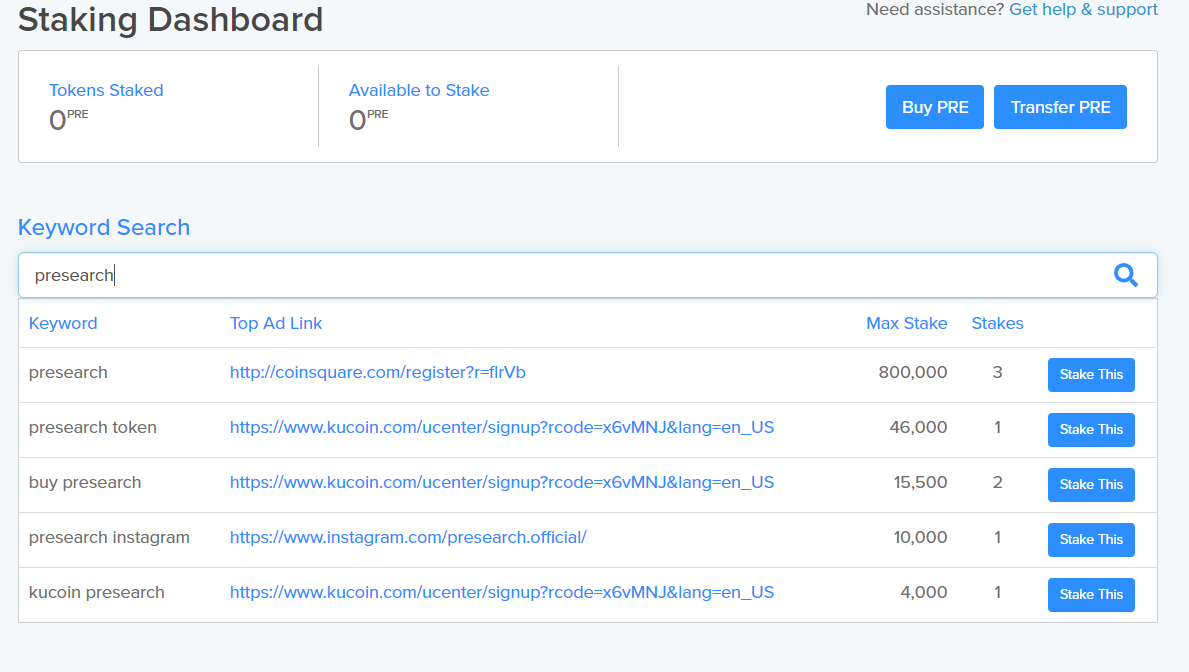
Task: Select the kucoin presearch keyword cell
Action: click(x=96, y=592)
